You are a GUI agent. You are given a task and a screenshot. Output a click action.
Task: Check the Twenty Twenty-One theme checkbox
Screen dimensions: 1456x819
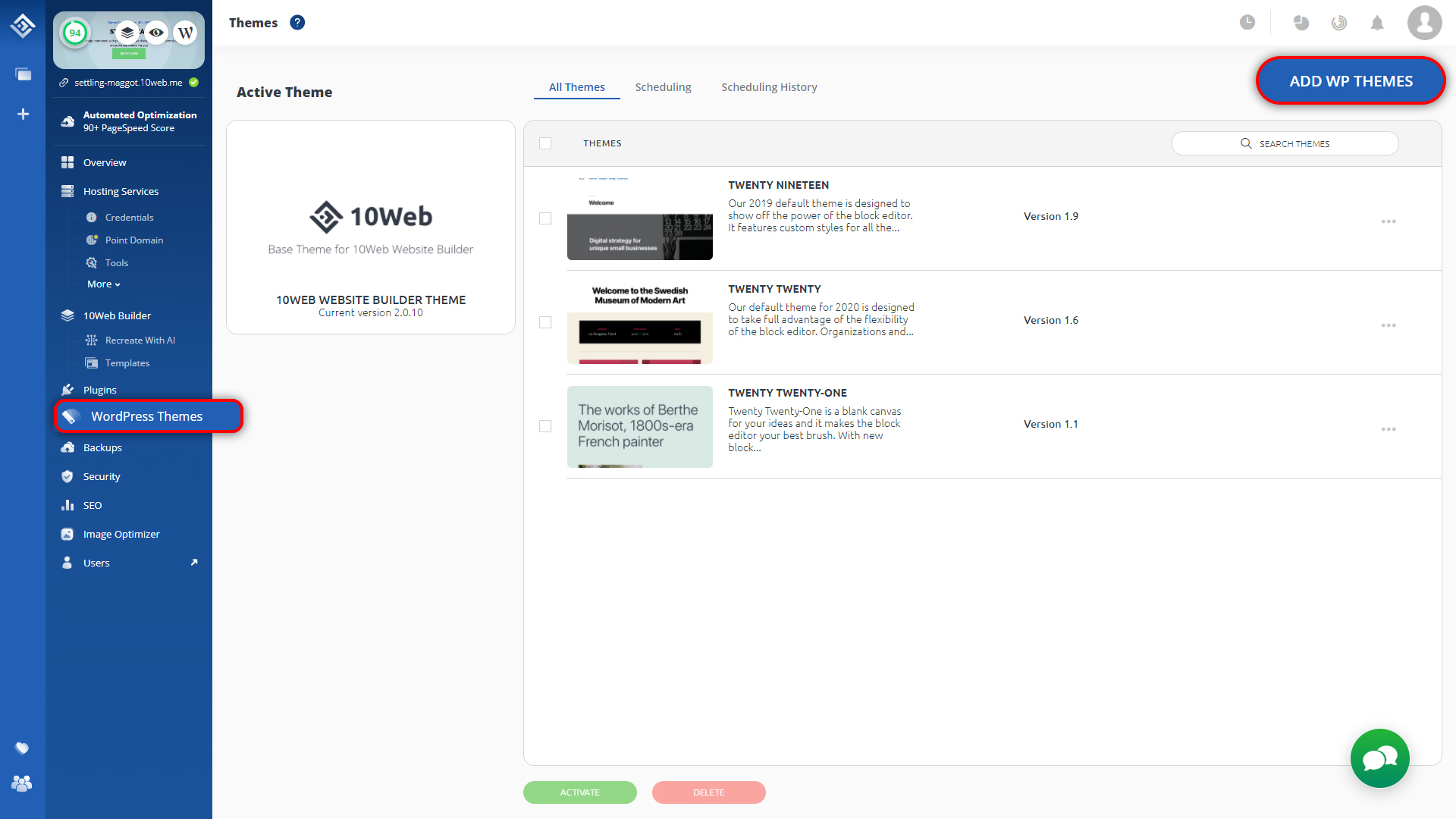click(x=545, y=426)
